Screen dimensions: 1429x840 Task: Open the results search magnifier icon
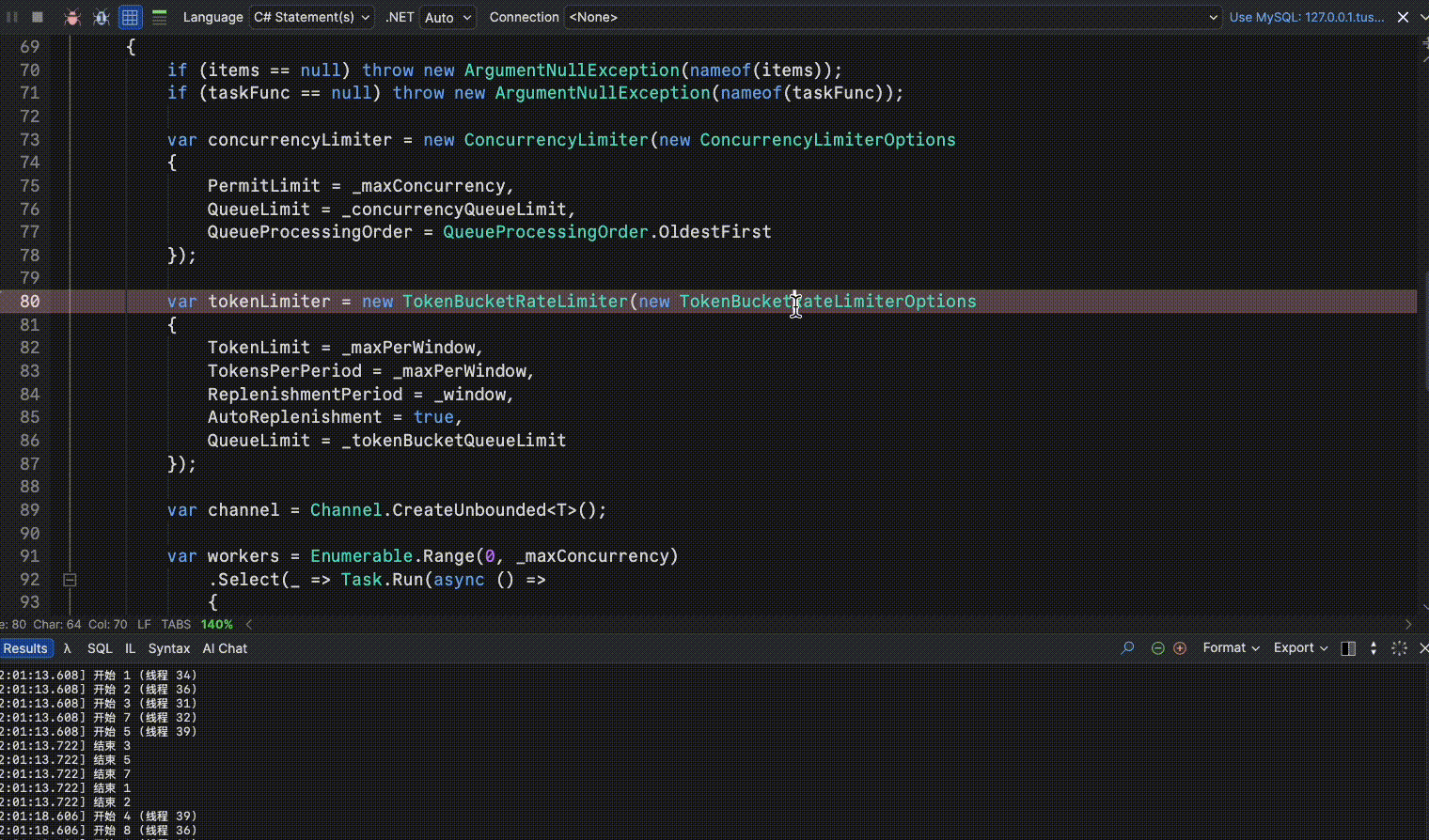[1127, 648]
